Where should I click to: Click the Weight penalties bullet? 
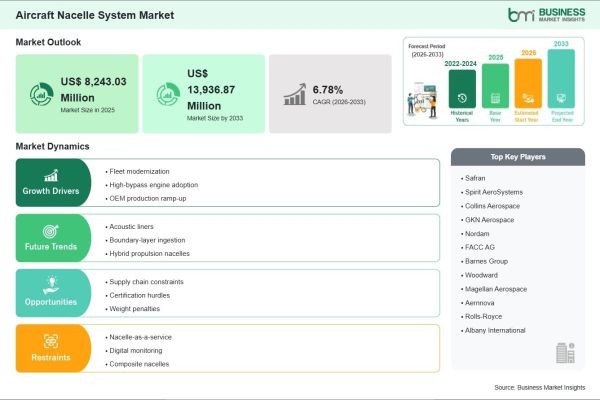(x=133, y=309)
